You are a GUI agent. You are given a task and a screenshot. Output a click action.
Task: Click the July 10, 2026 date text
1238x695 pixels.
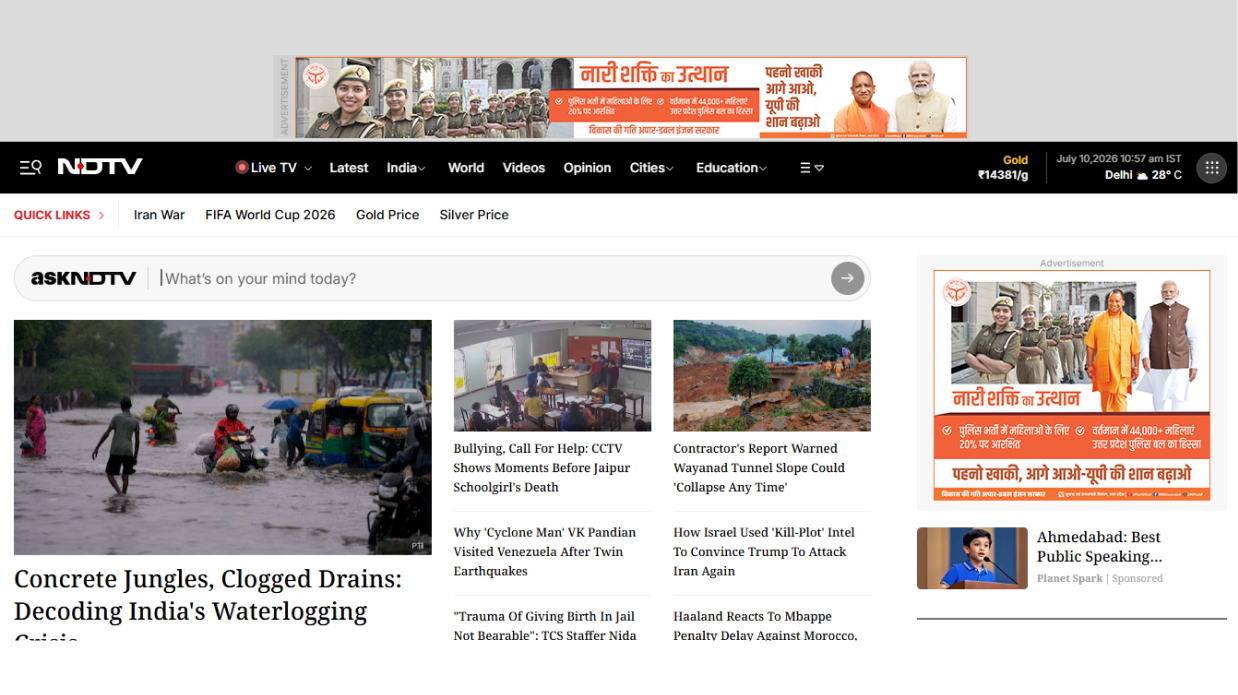[1119, 159]
